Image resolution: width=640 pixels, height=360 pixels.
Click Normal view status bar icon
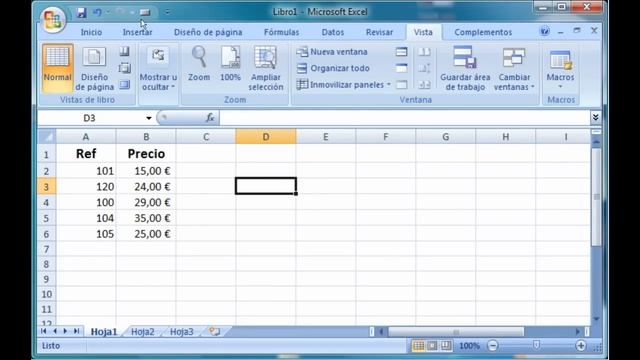pos(418,346)
